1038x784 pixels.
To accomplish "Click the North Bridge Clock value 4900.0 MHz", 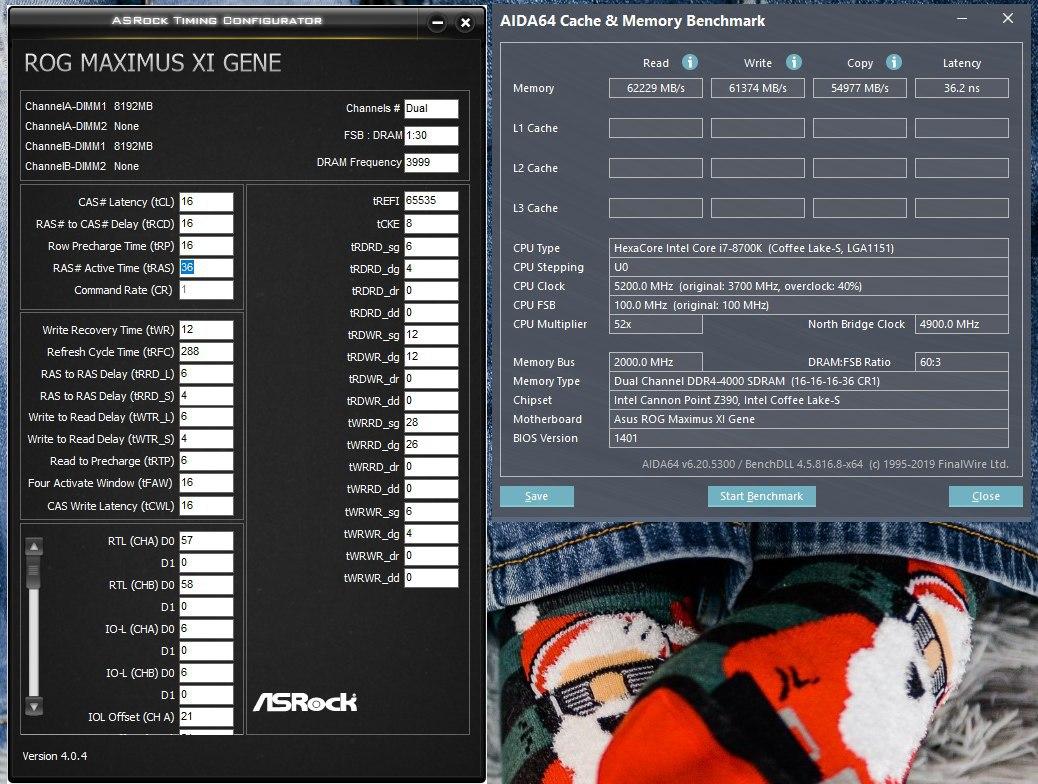I will [x=962, y=324].
